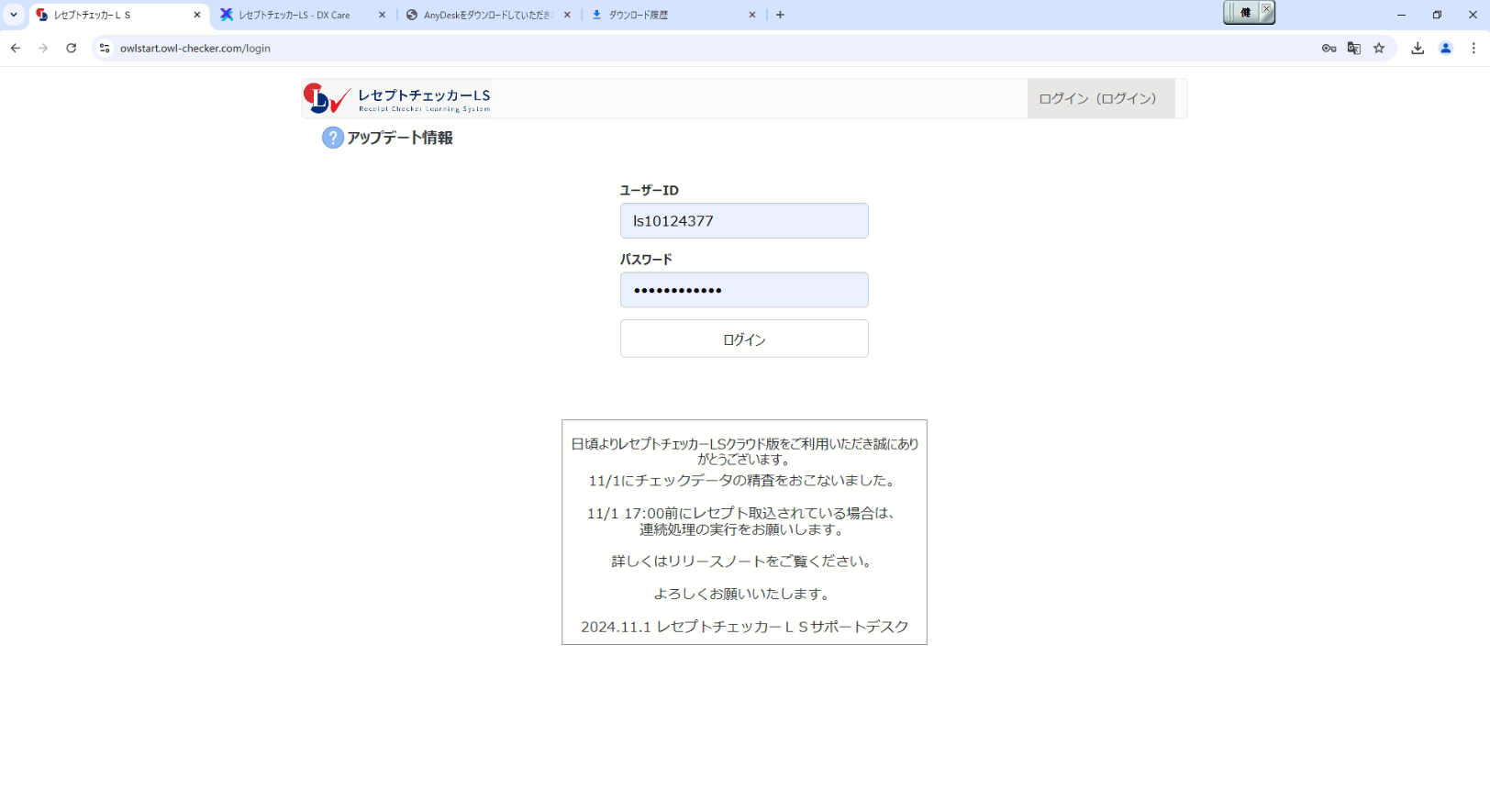This screenshot has width=1490, height=812.
Task: Open site information icon in address bar
Action: [x=105, y=49]
